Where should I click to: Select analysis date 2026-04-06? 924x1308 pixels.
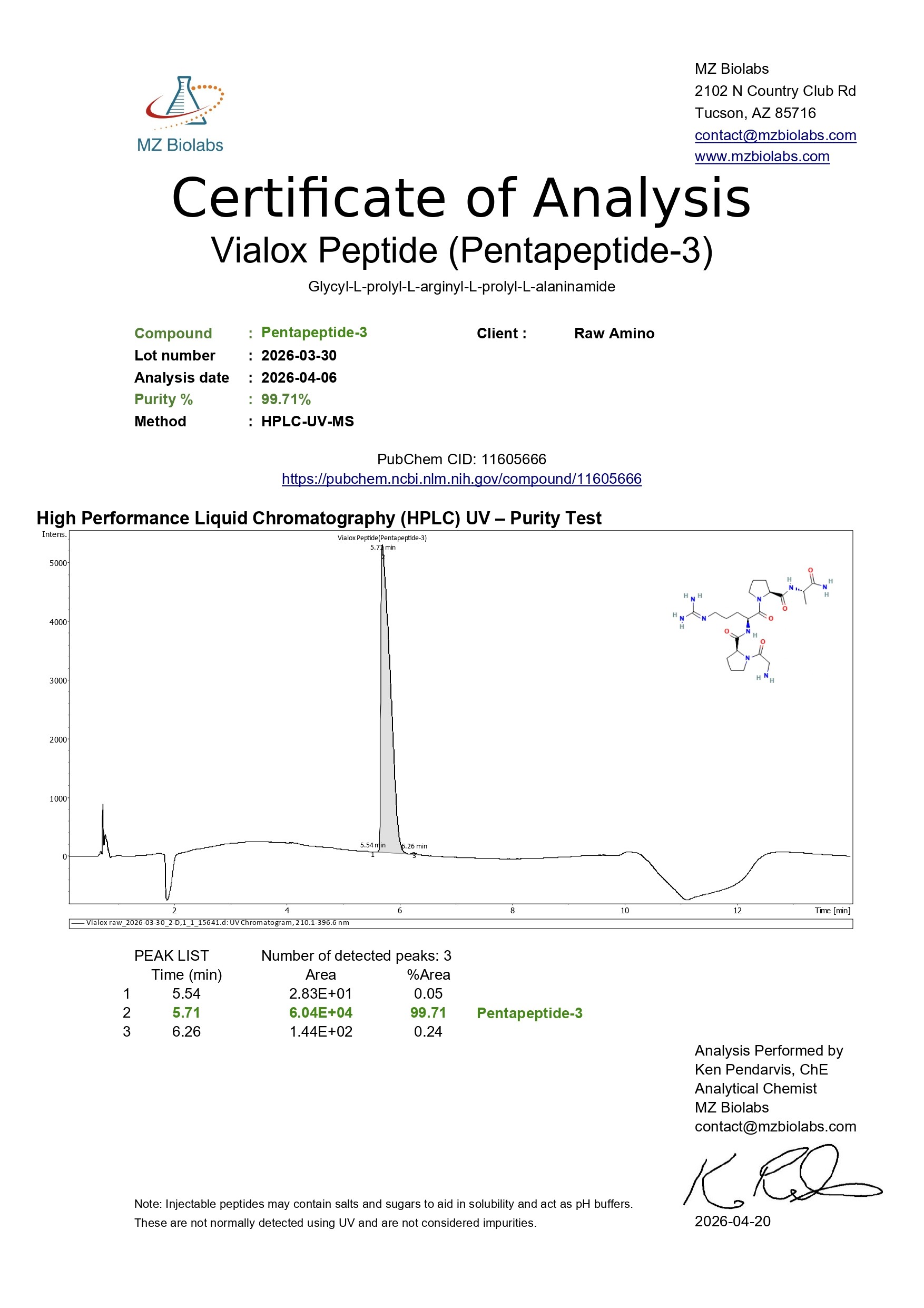299,378
